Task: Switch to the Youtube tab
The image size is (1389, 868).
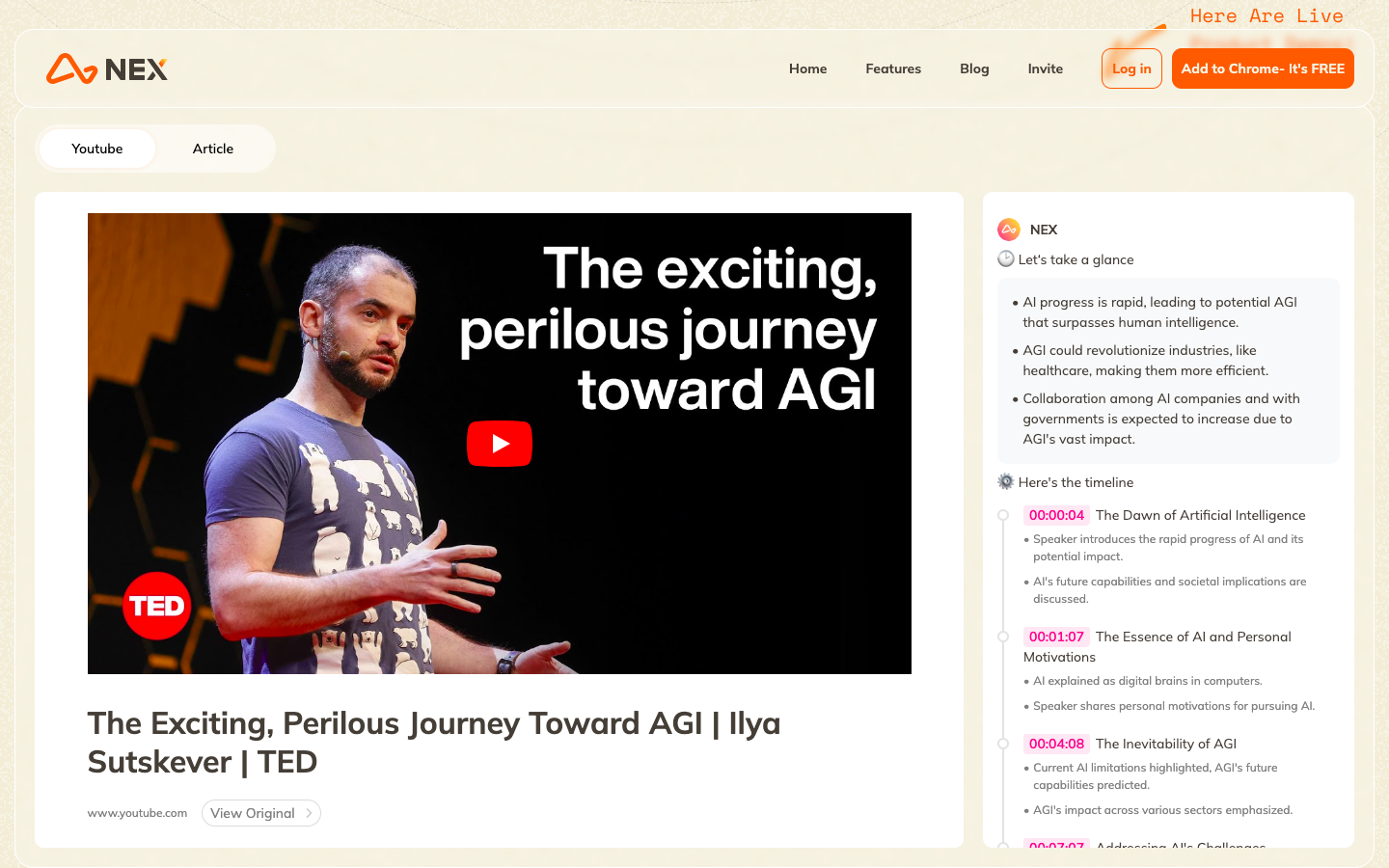Action: (x=97, y=149)
